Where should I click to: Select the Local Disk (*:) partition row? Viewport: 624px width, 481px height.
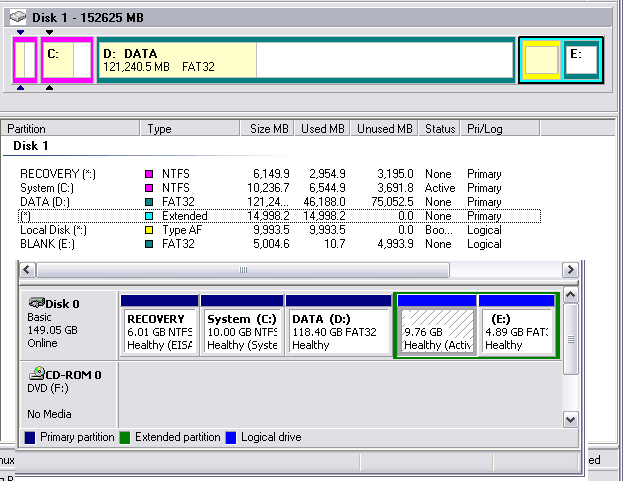point(280,230)
